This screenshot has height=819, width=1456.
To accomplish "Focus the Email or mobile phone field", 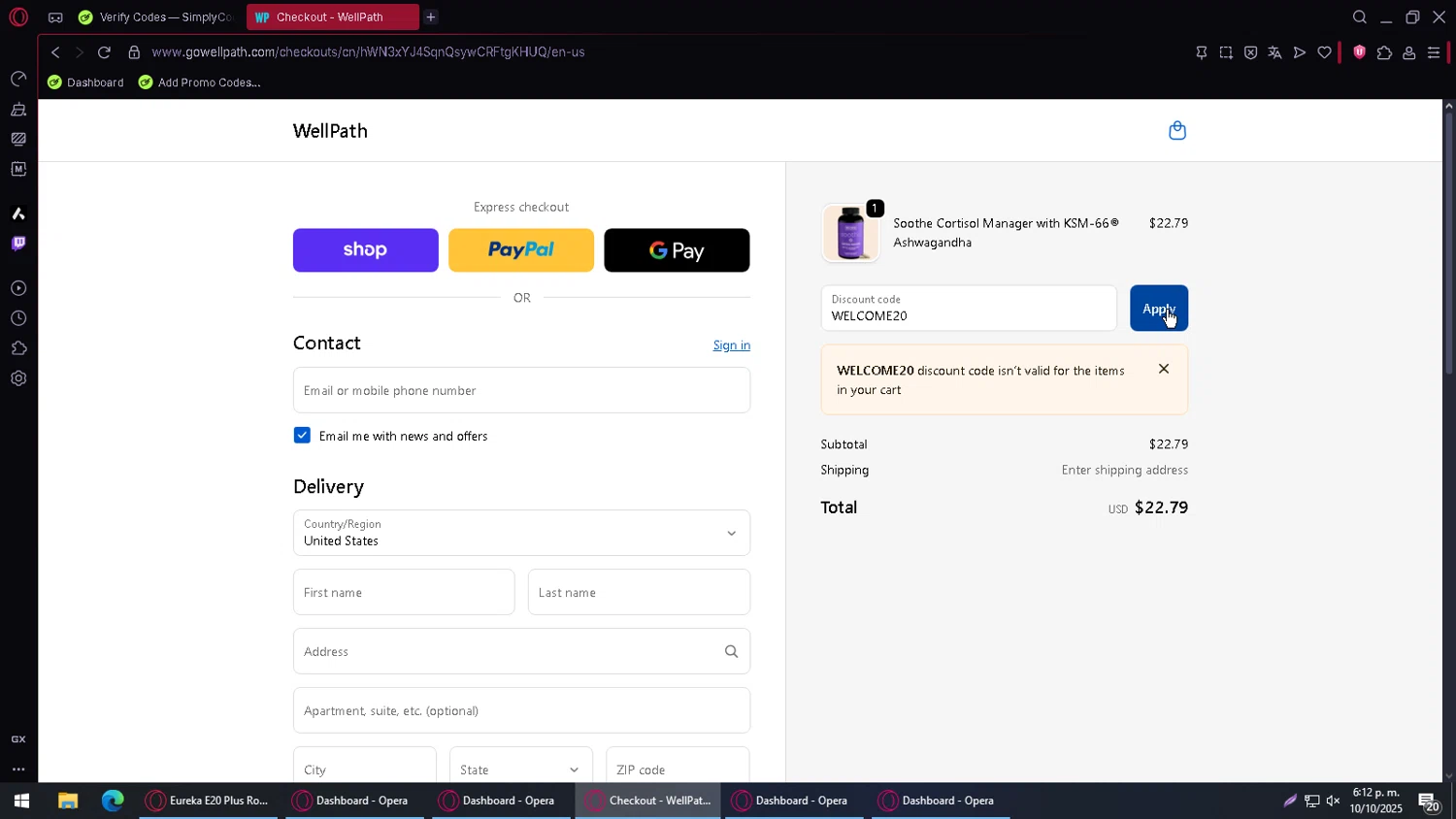I will pyautogui.click(x=521, y=390).
